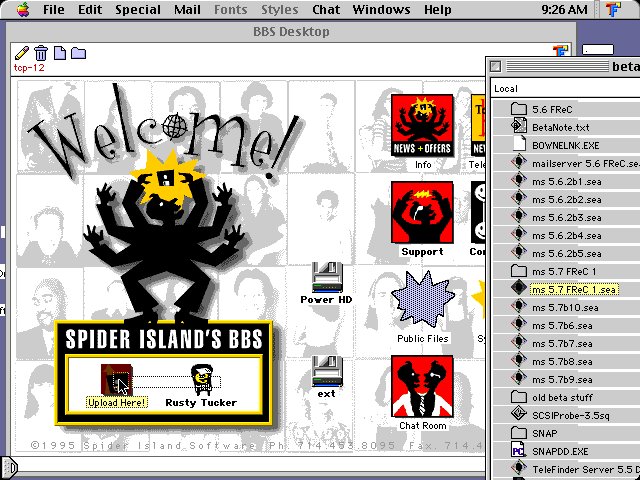640x480 pixels.
Task: Open the Apple menu
Action: [x=23, y=9]
